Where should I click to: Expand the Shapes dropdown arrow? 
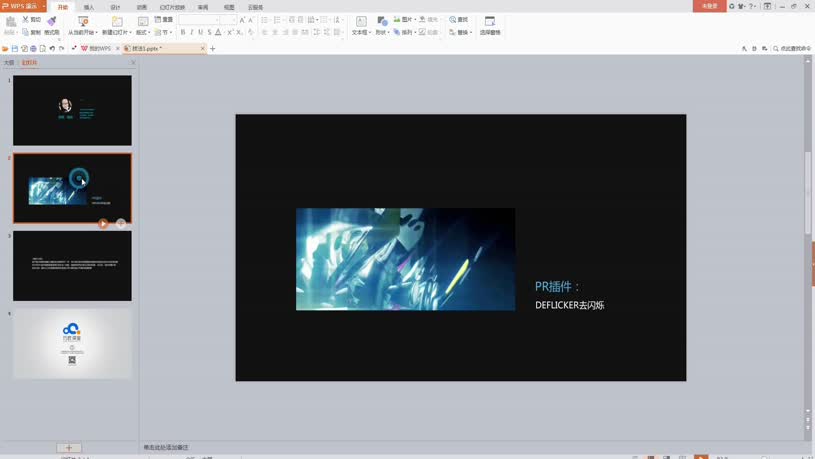tap(388, 32)
